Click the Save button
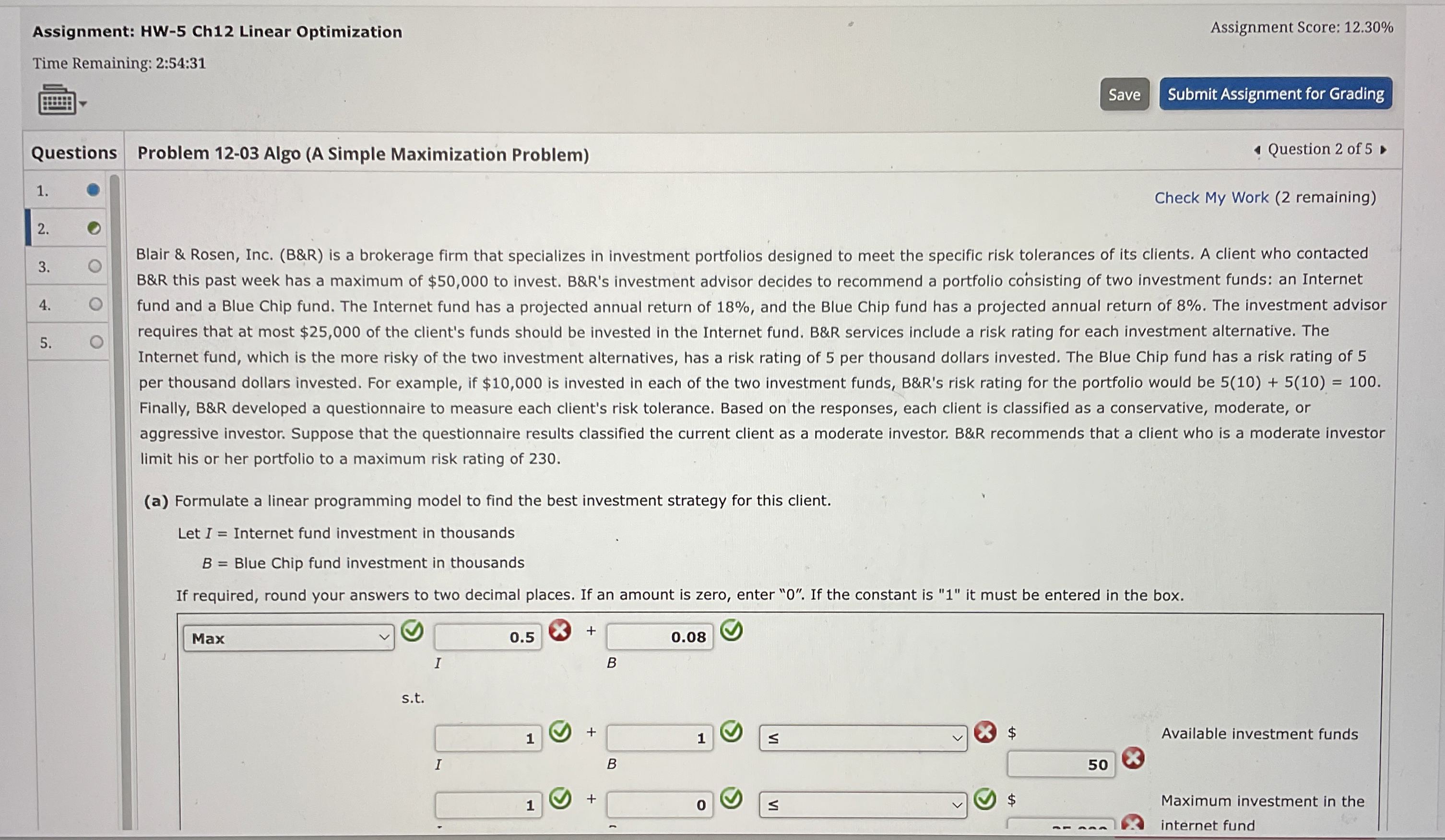The width and height of the screenshot is (1445, 840). (x=1124, y=95)
